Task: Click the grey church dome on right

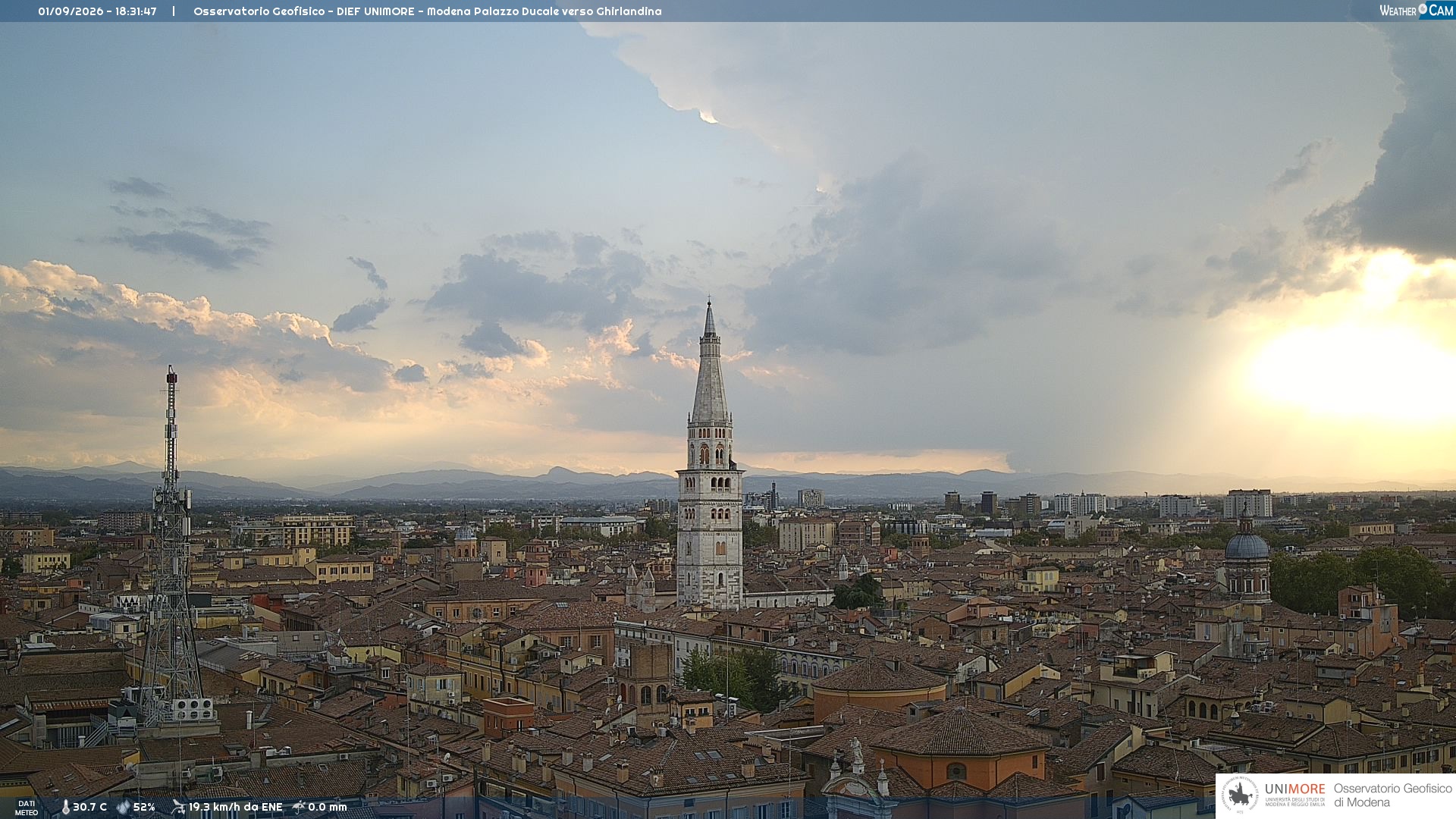Action: tap(1247, 544)
